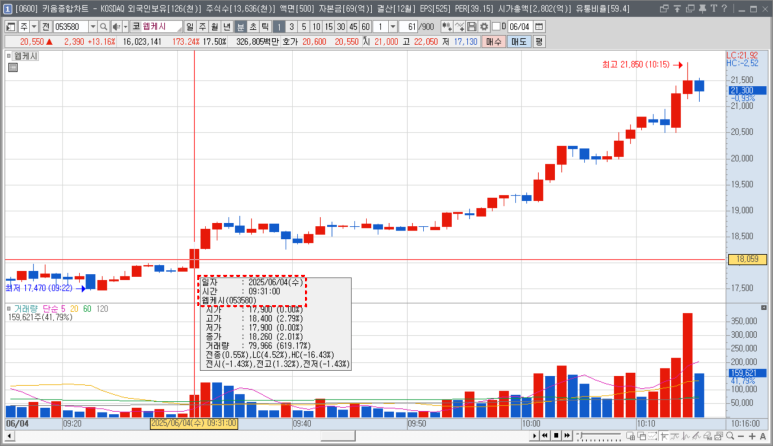Click the stock name field 웹케시
The height and width of the screenshot is (446, 773).
(161, 27)
